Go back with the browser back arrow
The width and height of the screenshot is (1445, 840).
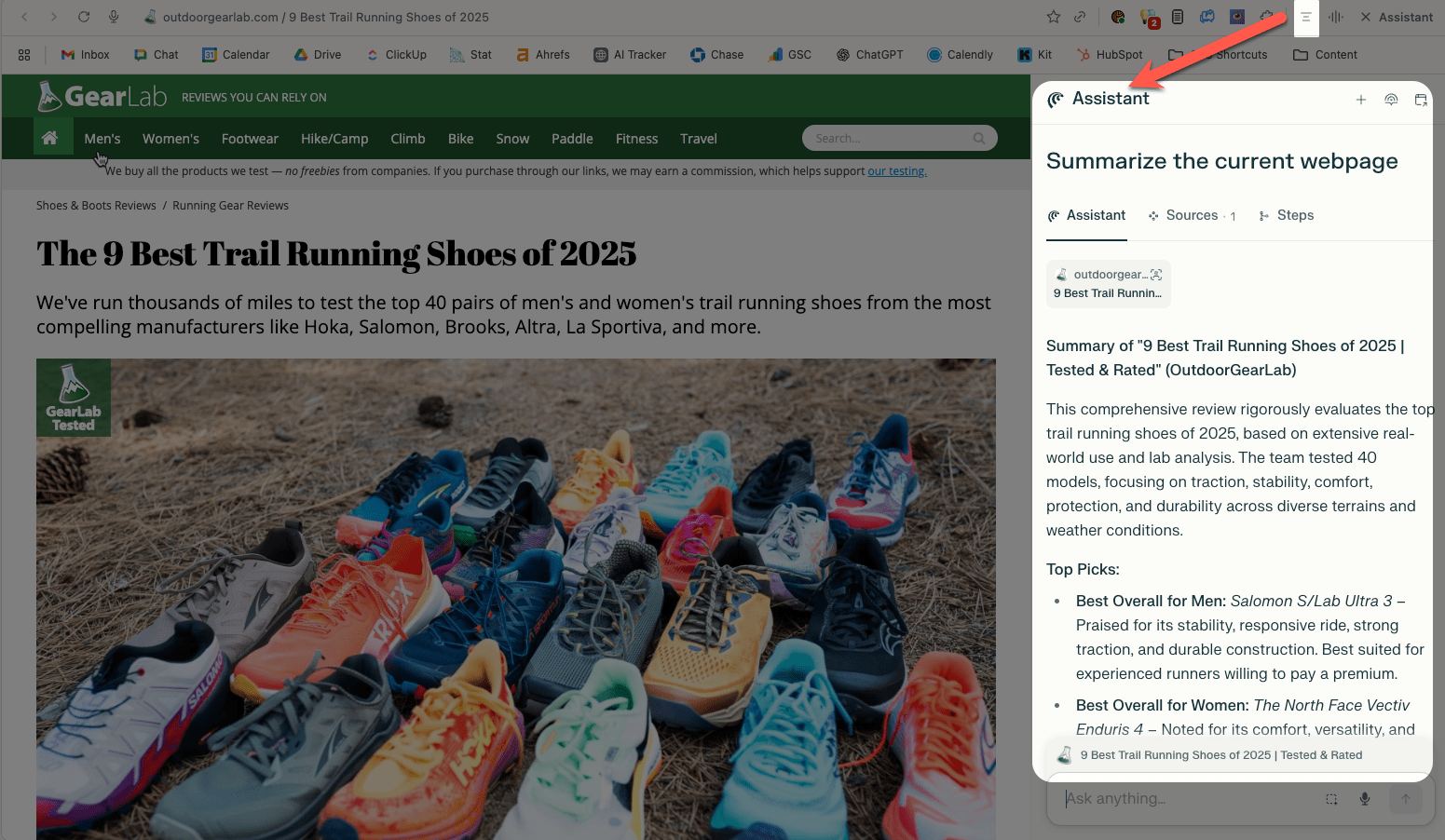[x=25, y=17]
